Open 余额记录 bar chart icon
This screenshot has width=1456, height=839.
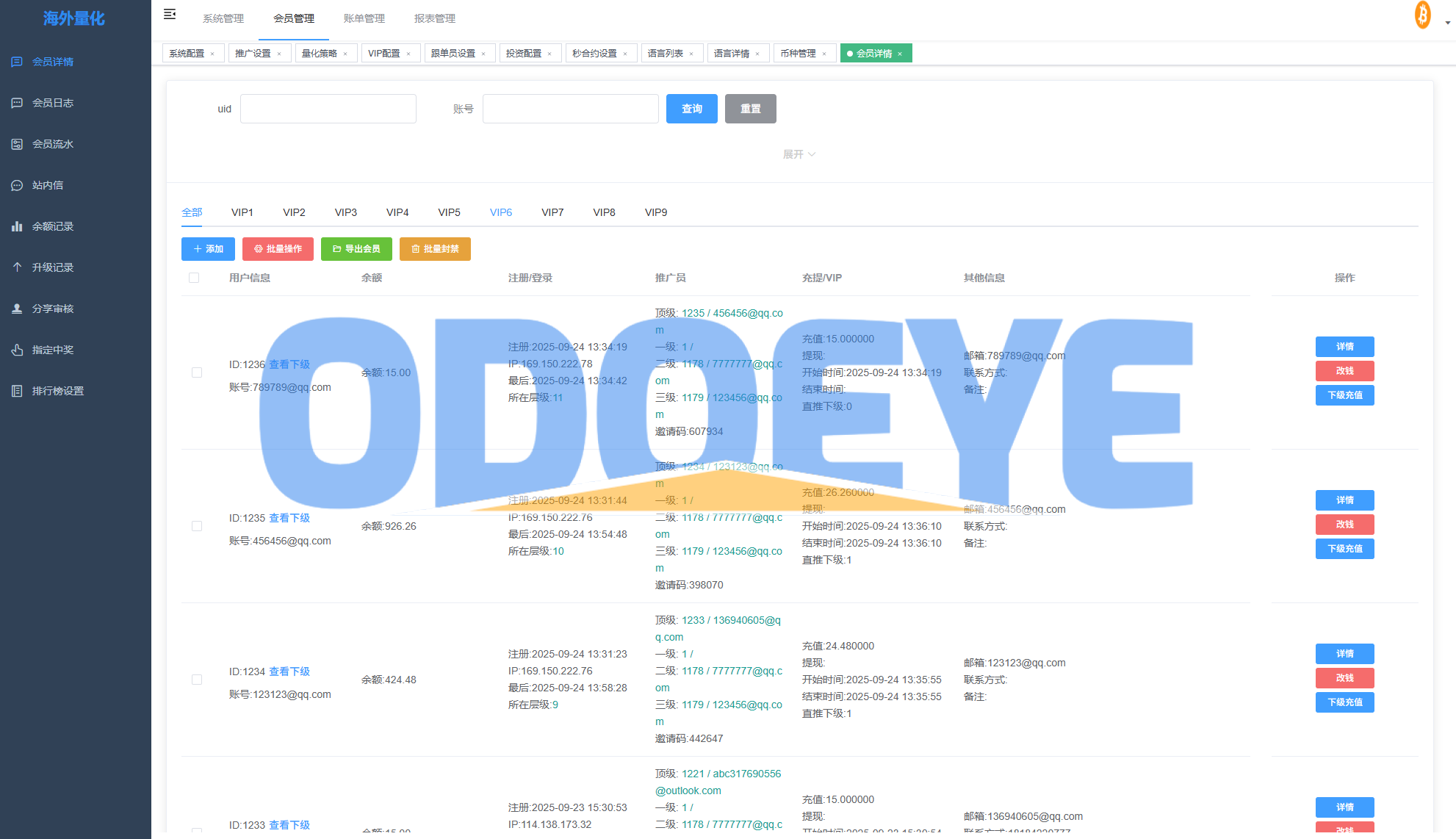click(17, 226)
